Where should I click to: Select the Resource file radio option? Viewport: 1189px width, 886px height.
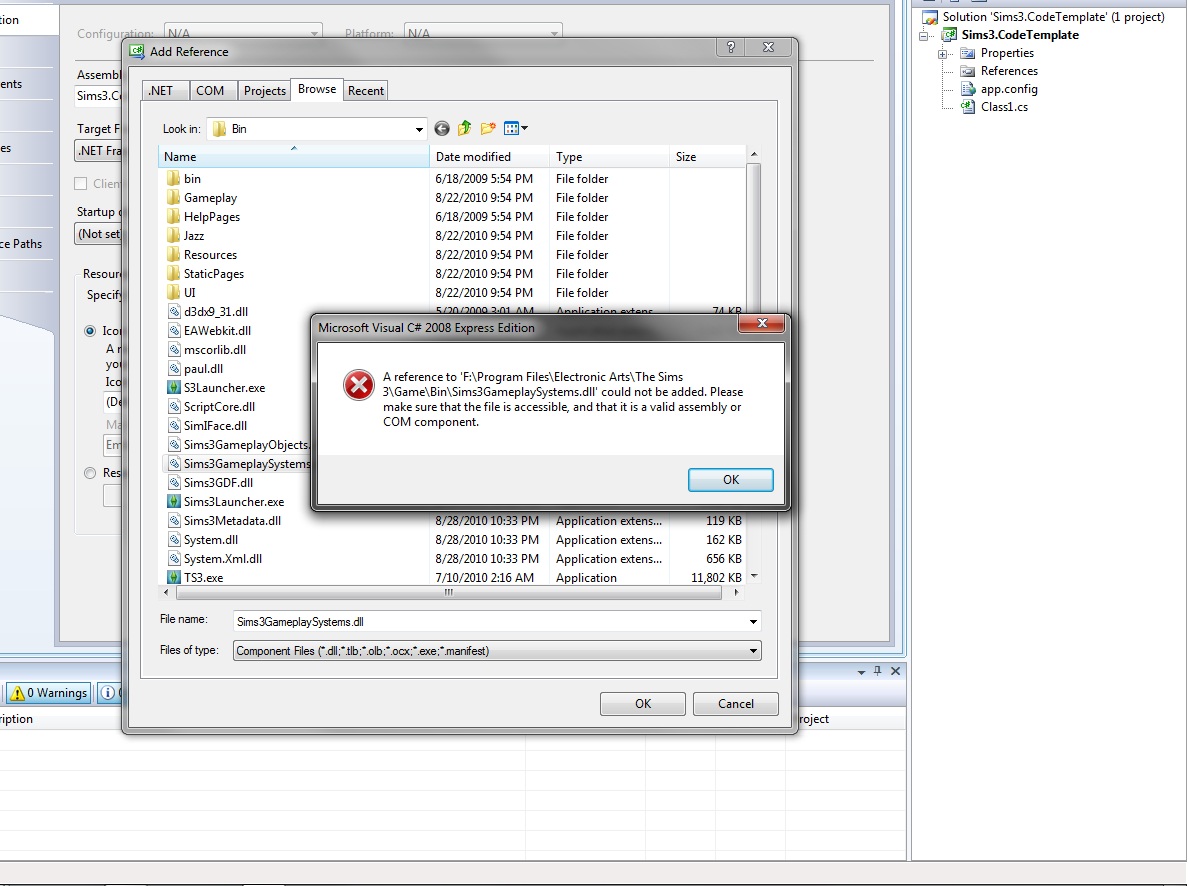[90, 472]
